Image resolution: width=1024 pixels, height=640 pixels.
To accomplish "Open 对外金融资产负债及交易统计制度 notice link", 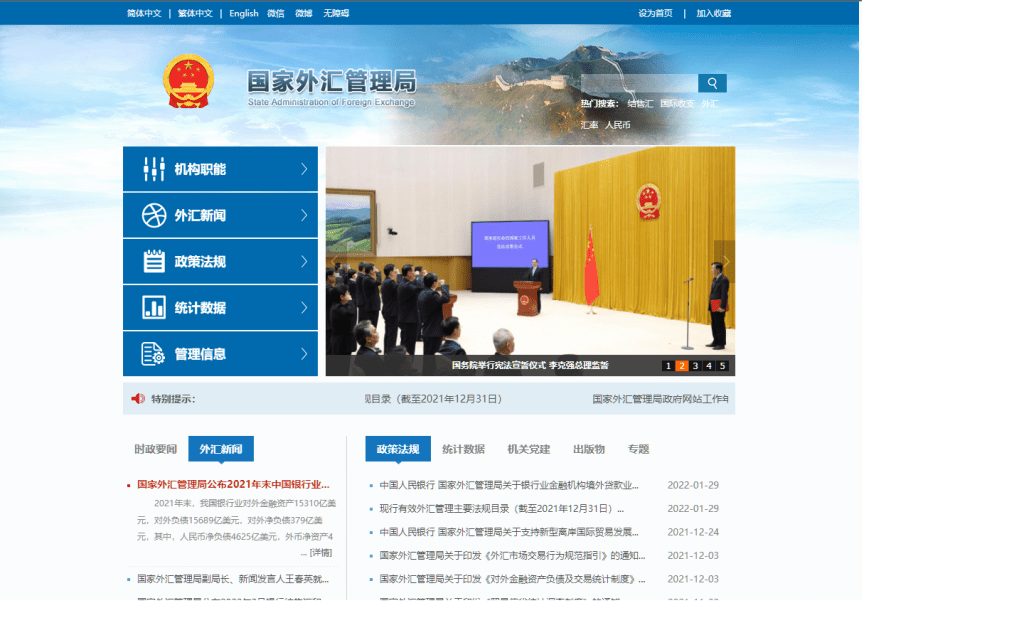I will [512, 579].
